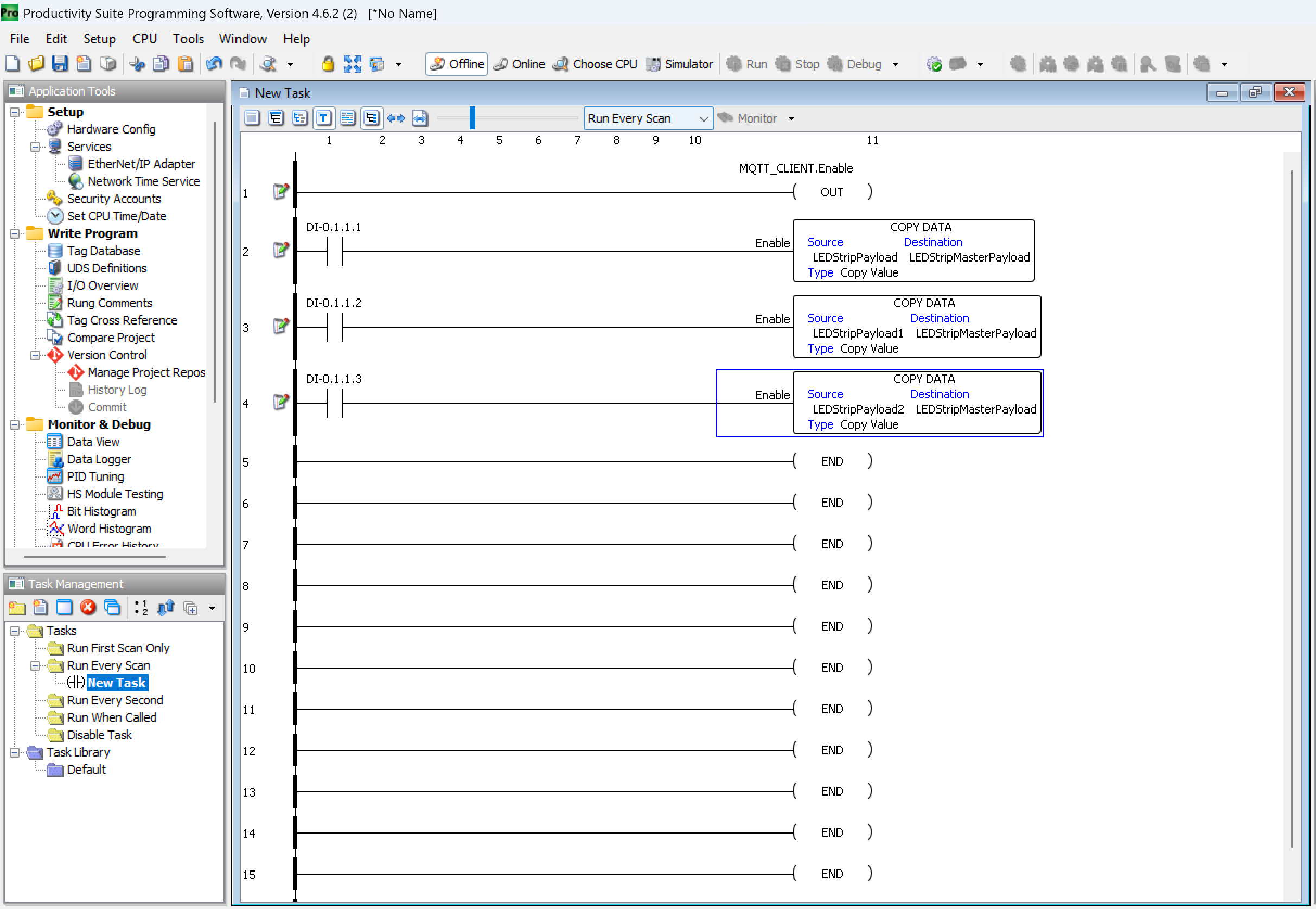Click the Choose CPU button

click(595, 64)
